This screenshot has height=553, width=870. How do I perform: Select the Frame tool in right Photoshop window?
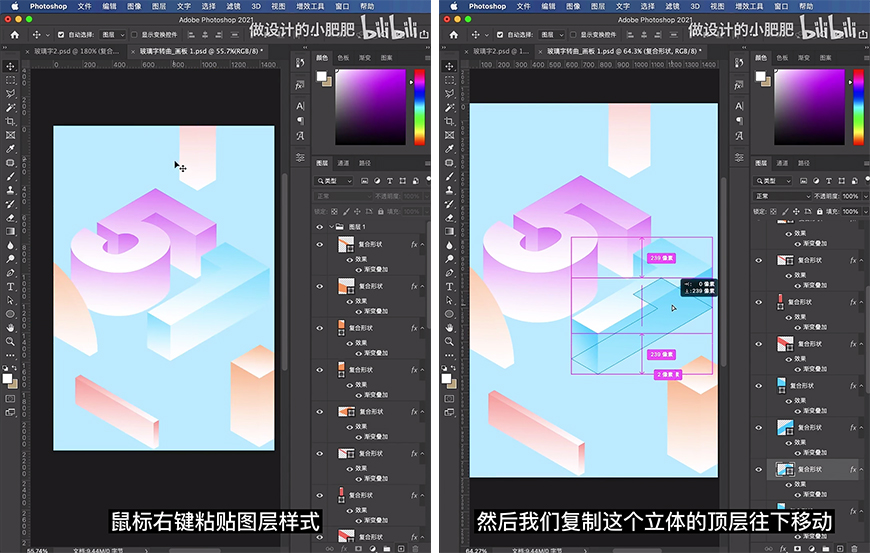449,135
